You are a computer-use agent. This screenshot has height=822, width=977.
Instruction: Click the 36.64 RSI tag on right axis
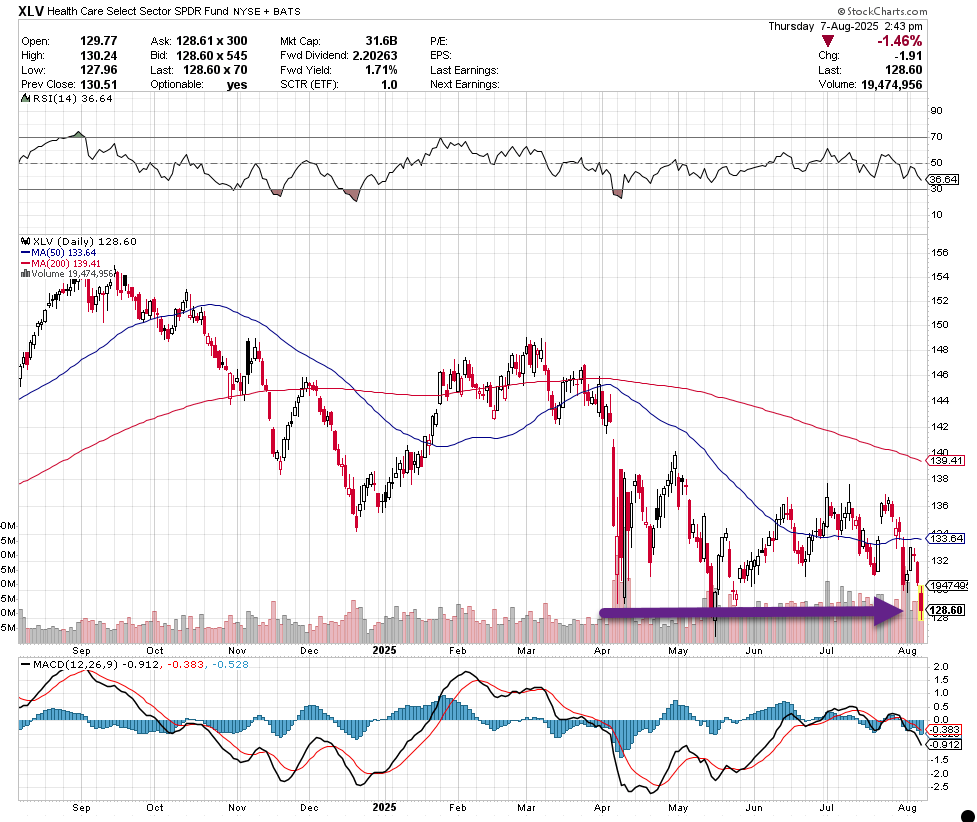tap(943, 179)
